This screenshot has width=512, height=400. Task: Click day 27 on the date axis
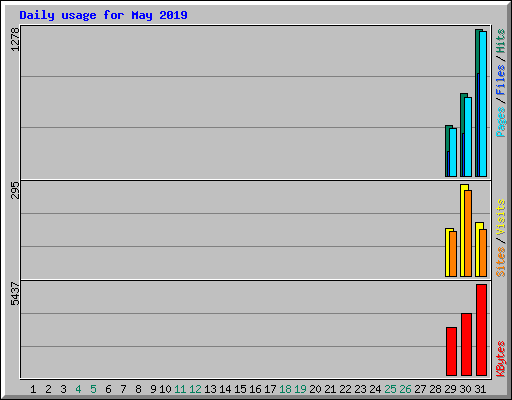(420, 389)
